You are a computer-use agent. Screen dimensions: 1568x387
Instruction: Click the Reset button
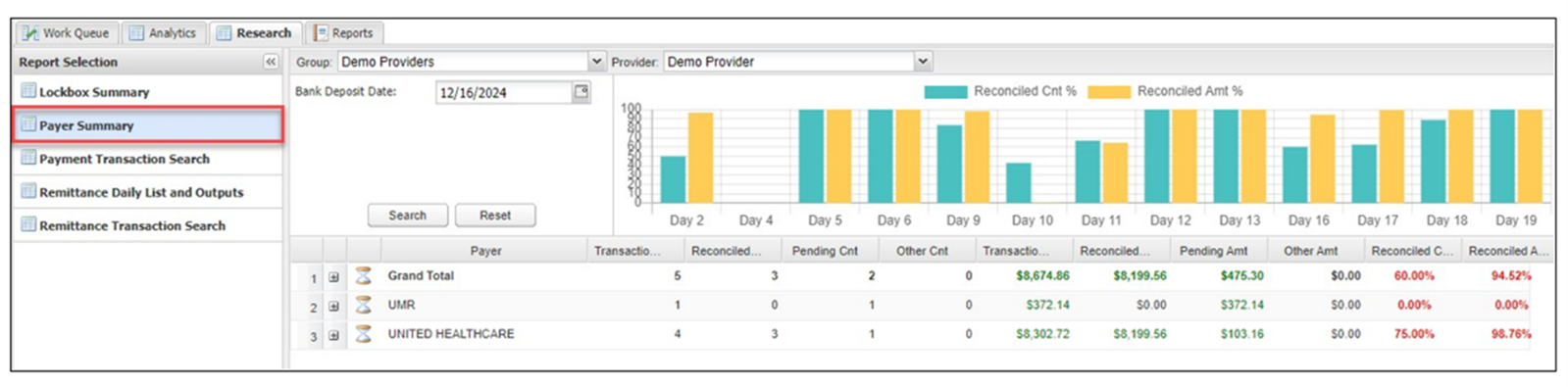pyautogui.click(x=495, y=216)
